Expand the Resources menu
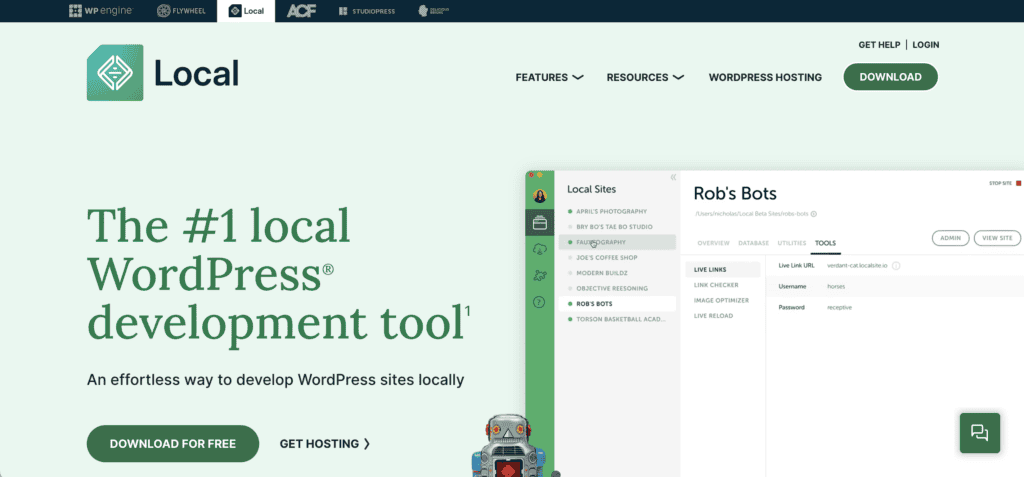1024x477 pixels. coord(645,77)
